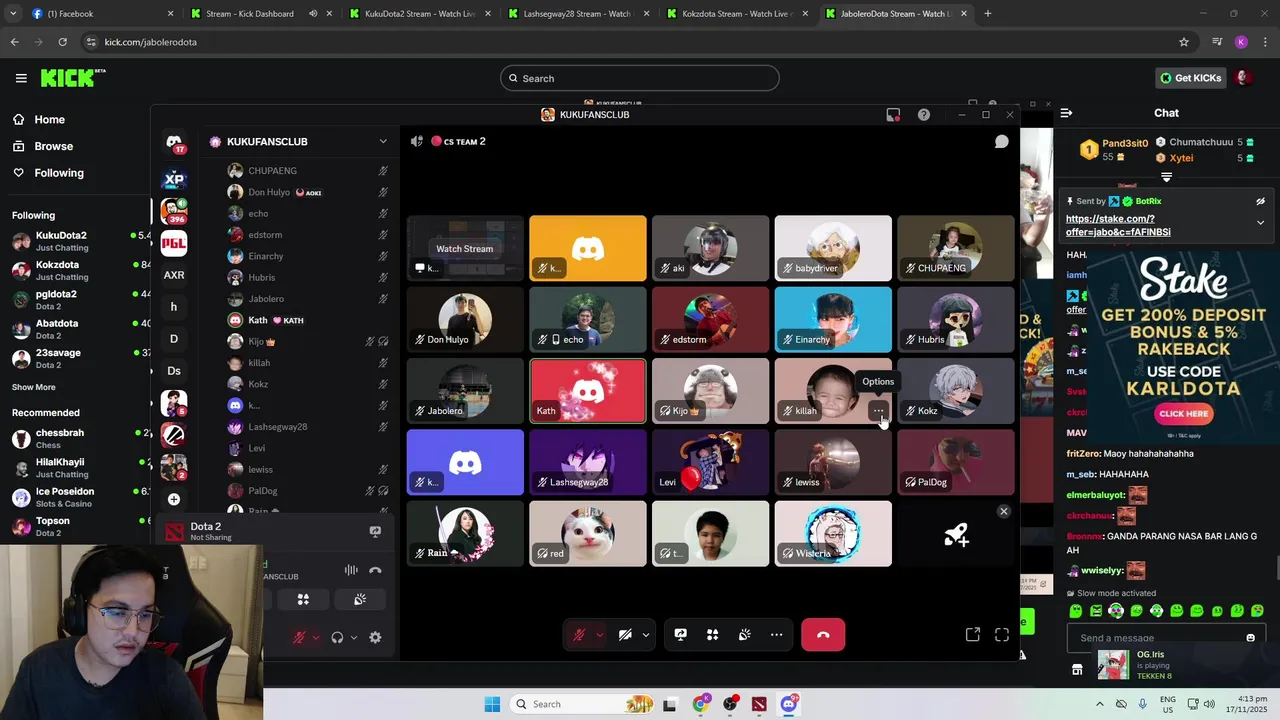Mute the Stream - Kick Dashboard tab audio
1280x720 pixels.
313,14
